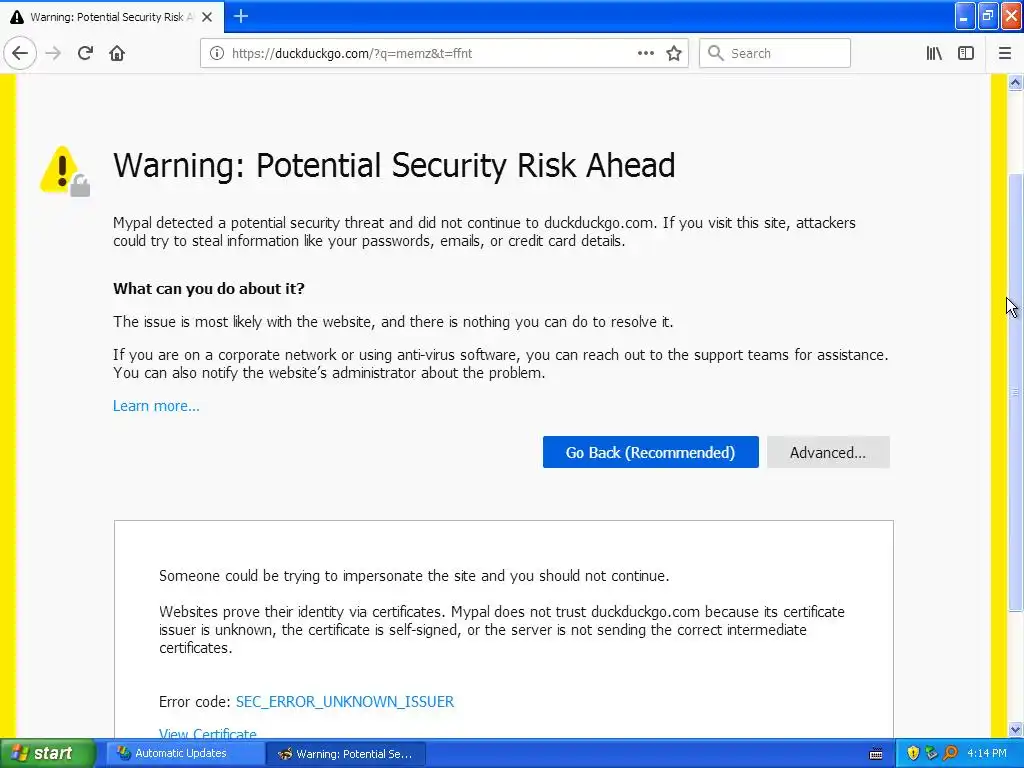Show site information icon in address bar

pyautogui.click(x=216, y=53)
